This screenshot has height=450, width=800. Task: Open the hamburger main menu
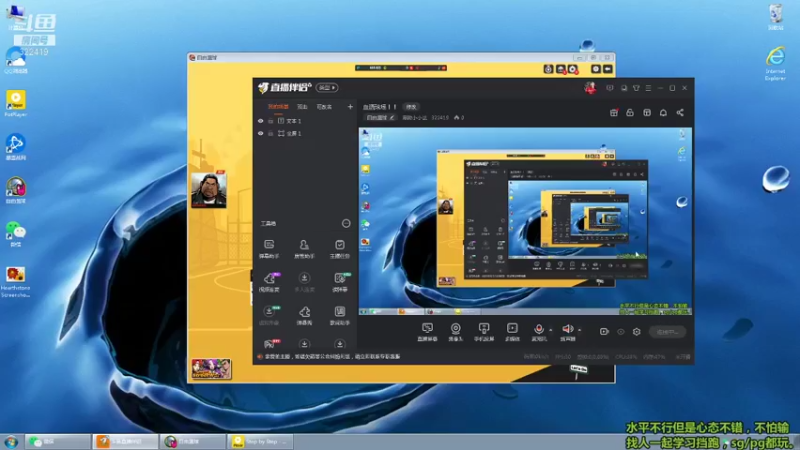pos(648,88)
